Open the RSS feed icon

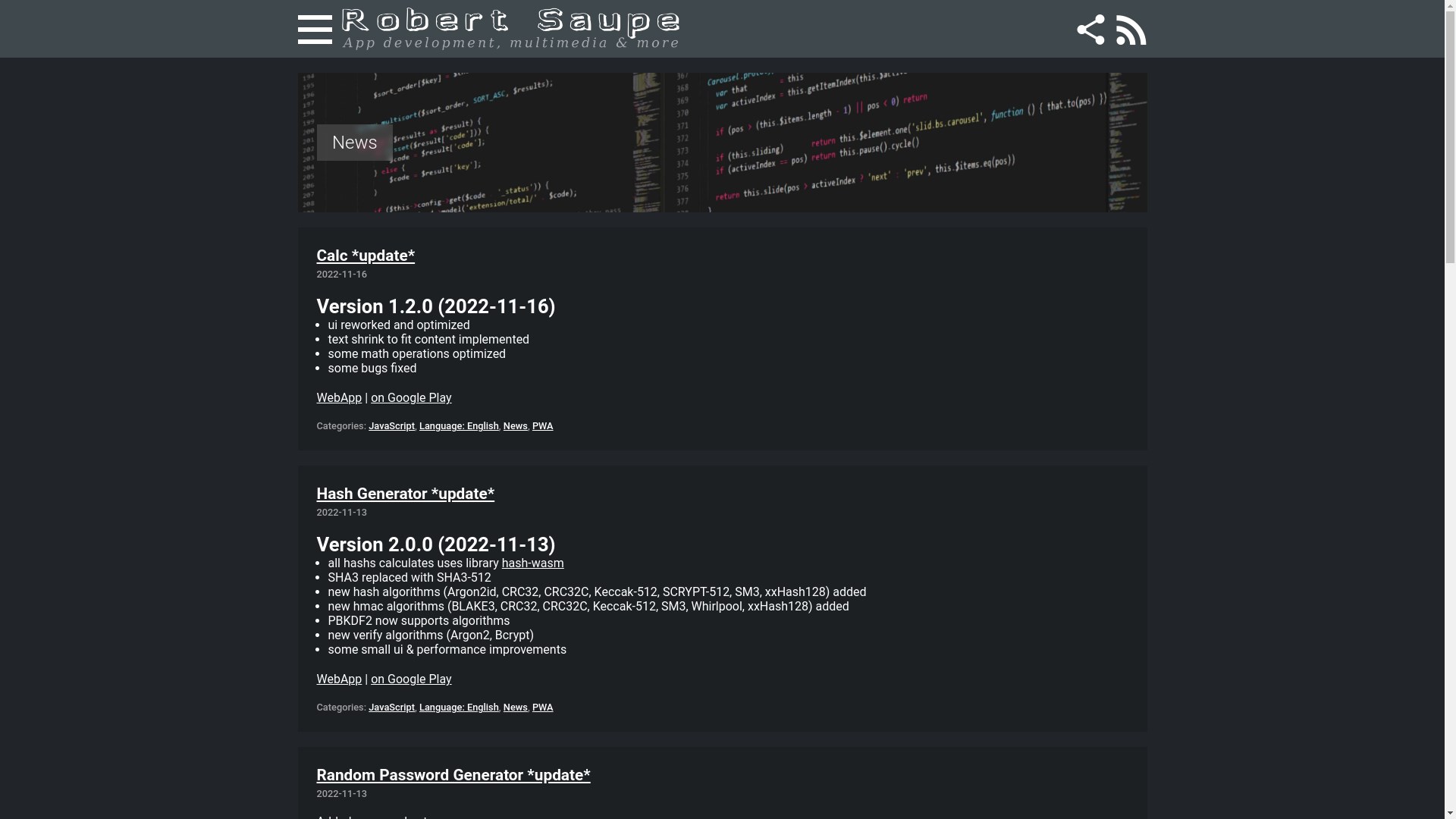1131,30
